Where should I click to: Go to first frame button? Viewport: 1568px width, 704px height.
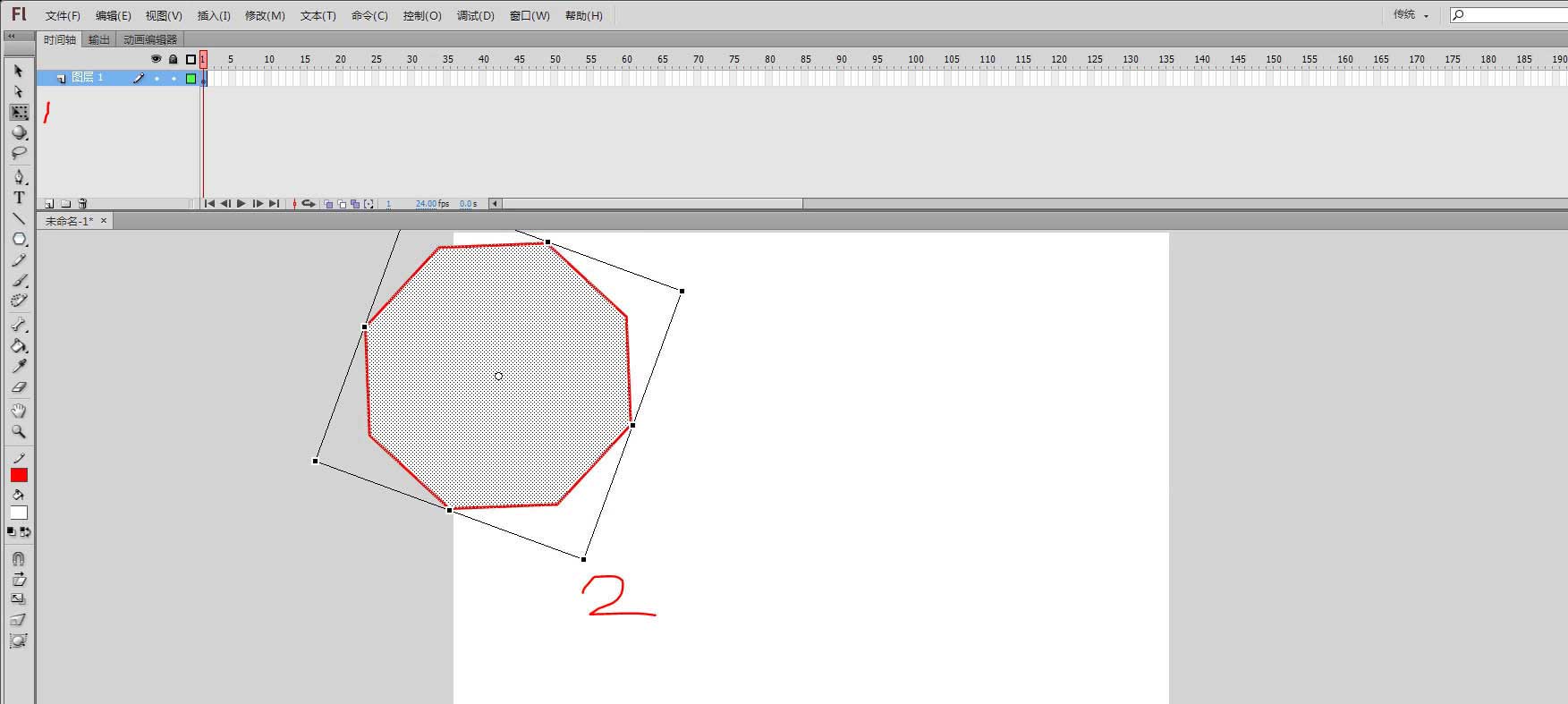pos(209,204)
